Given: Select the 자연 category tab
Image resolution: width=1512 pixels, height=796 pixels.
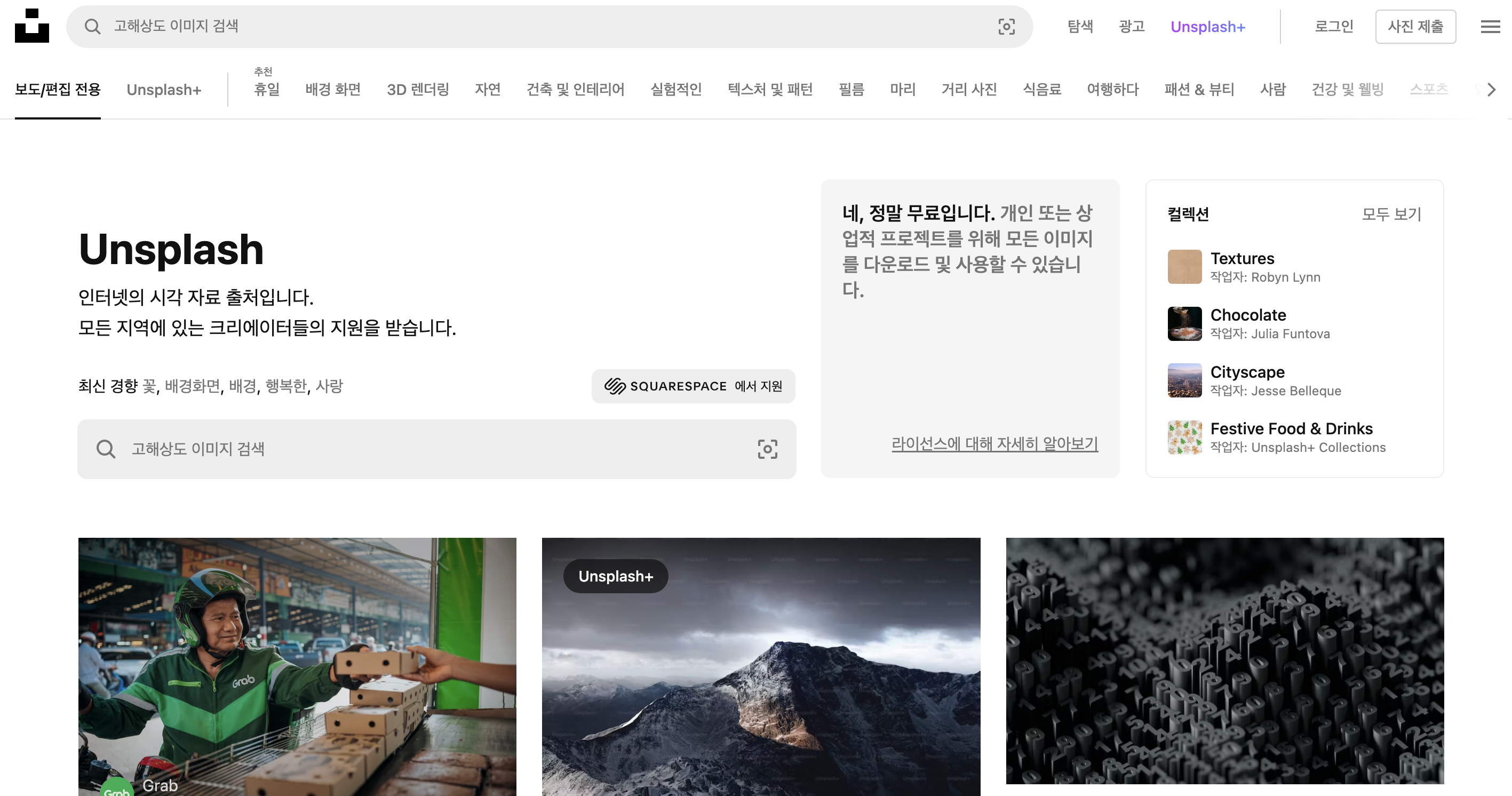Looking at the screenshot, I should click(x=487, y=90).
